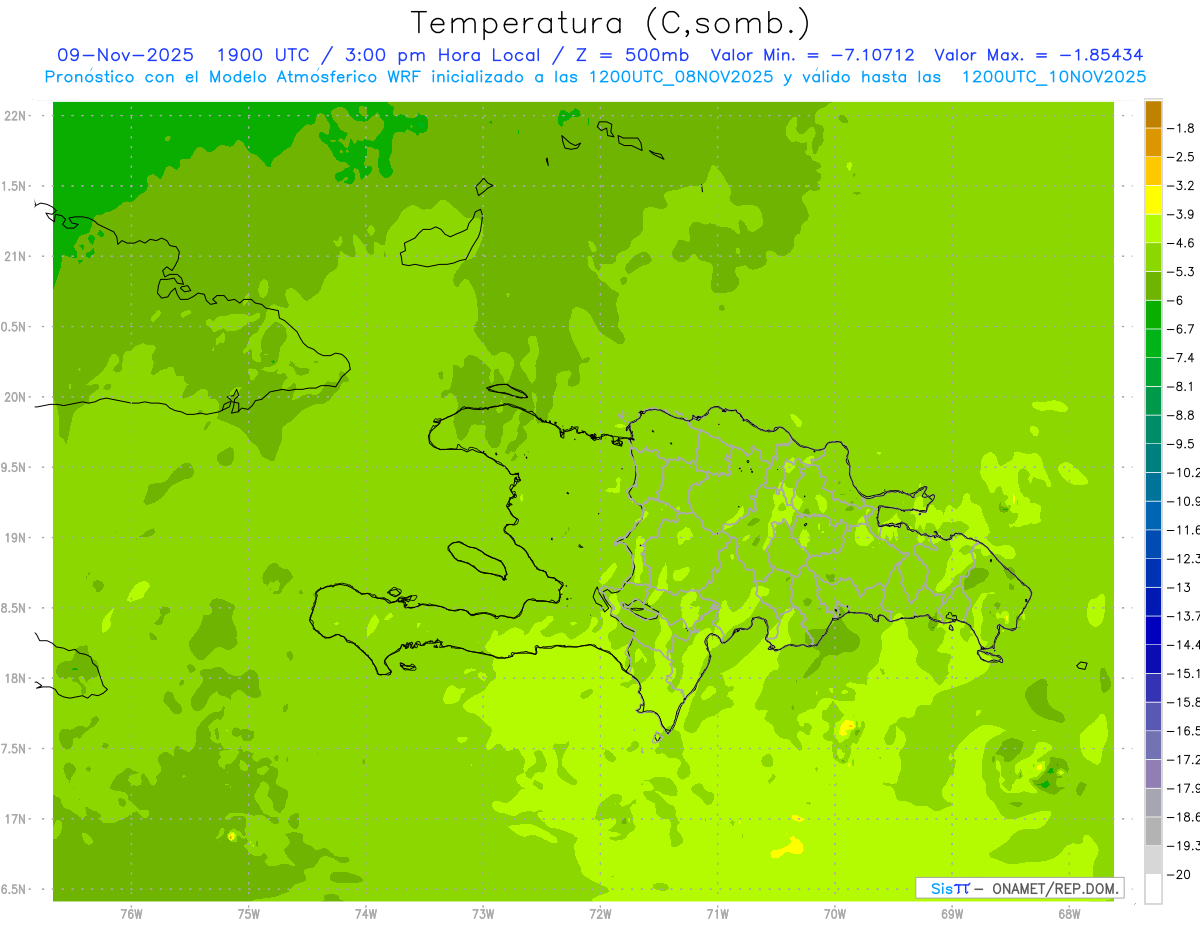Click the "21N" latitude label
1200x927 pixels.
pos(15,256)
